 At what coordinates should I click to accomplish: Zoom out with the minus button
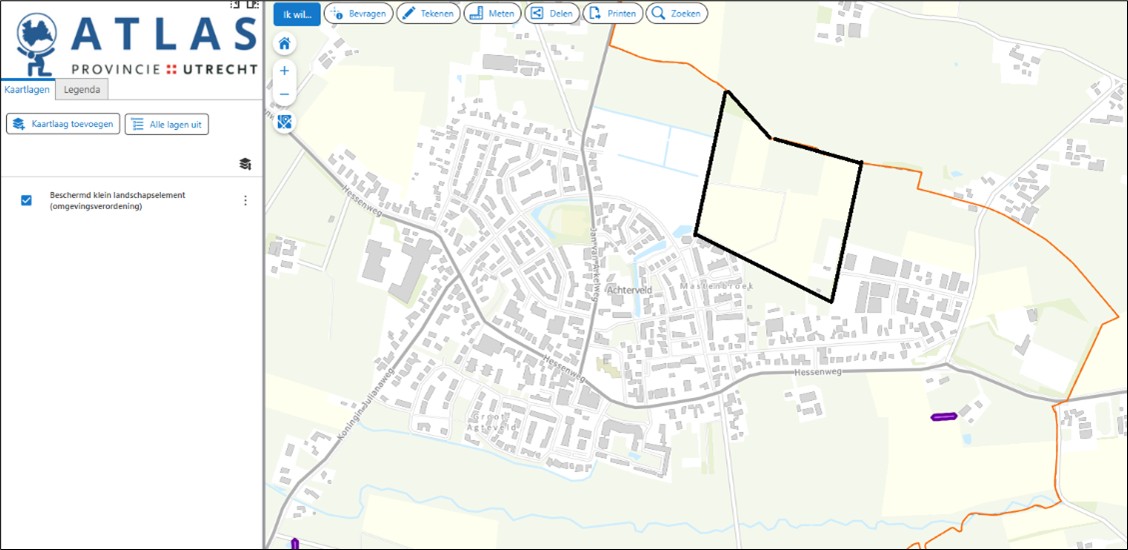click(x=285, y=94)
